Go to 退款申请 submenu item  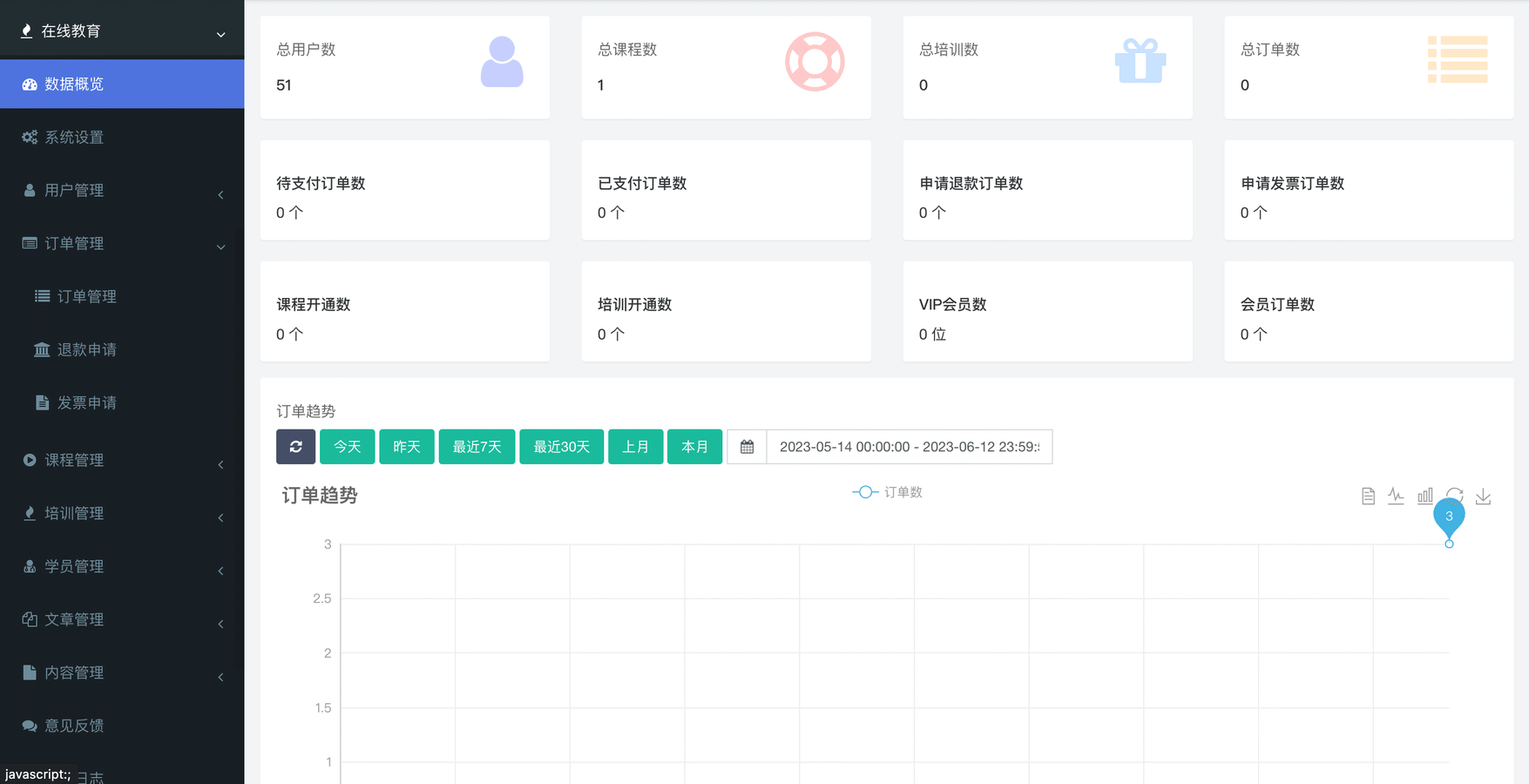[86, 350]
